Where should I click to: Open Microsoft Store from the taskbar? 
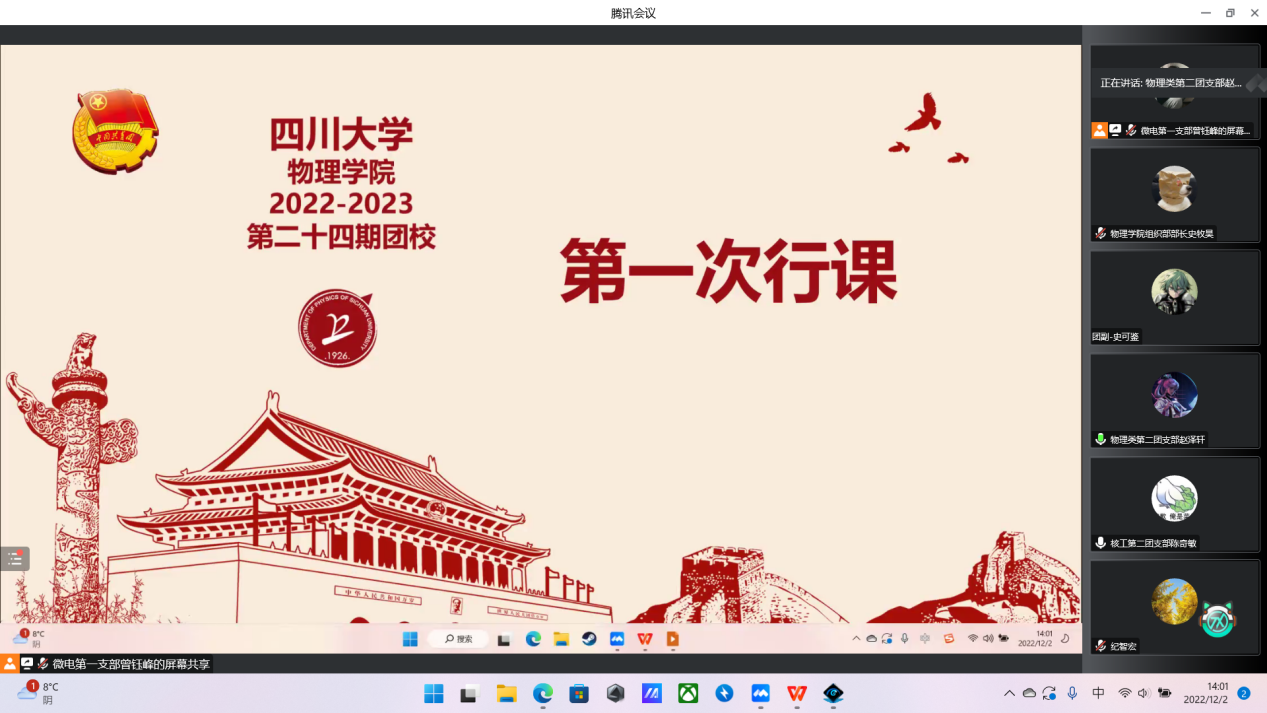(x=579, y=693)
